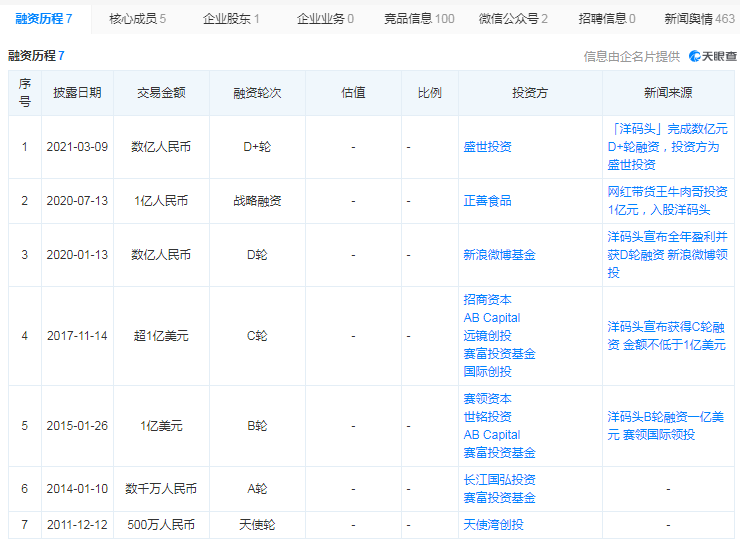The height and width of the screenshot is (546, 740).
Task: Click the 赛领资本 investor link
Action: tap(487, 399)
